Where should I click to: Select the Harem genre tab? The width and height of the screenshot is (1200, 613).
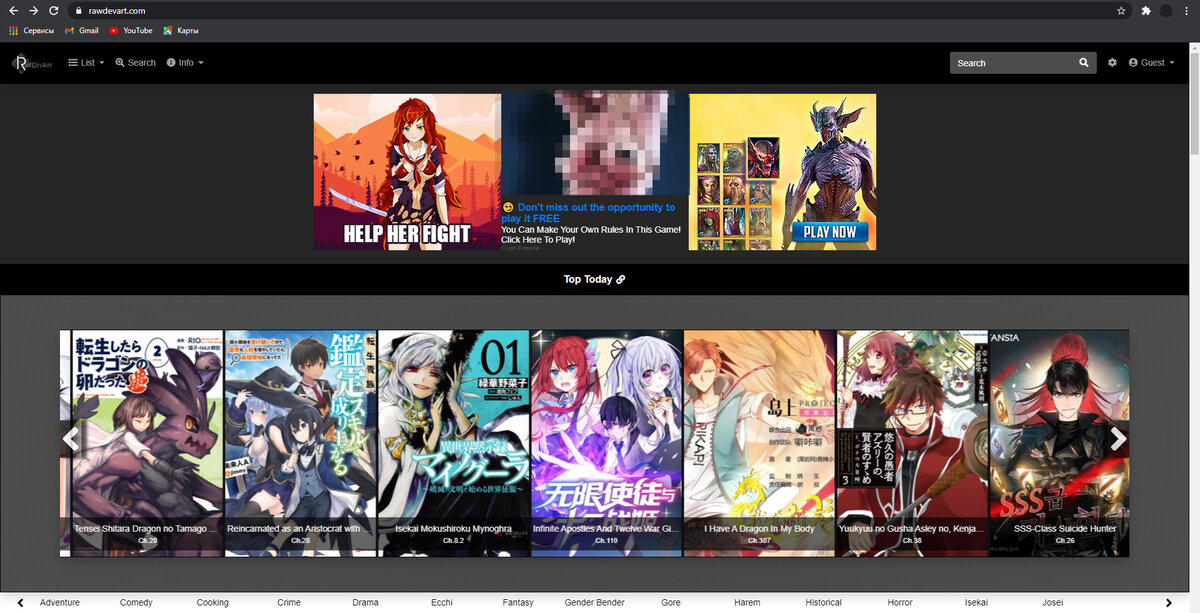pos(747,603)
